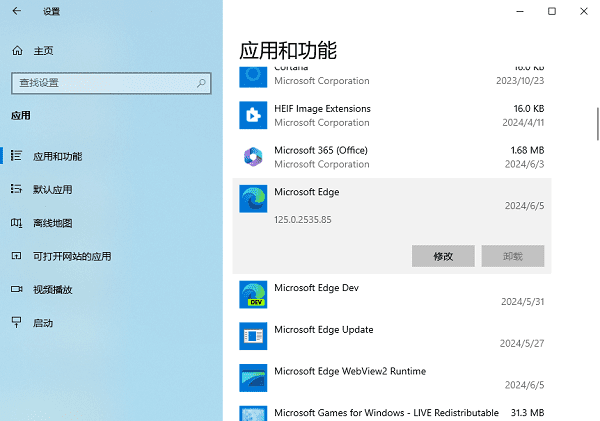Screen dimensions: 600x421
Task: Click the Cortana app icon
Action: (253, 77)
